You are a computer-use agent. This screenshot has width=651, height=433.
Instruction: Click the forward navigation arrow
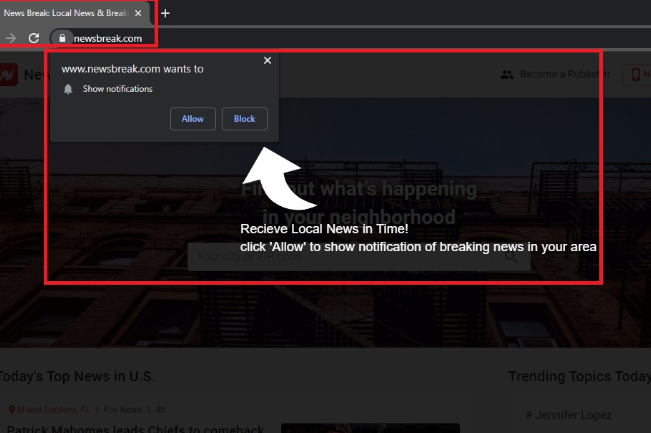[11, 38]
